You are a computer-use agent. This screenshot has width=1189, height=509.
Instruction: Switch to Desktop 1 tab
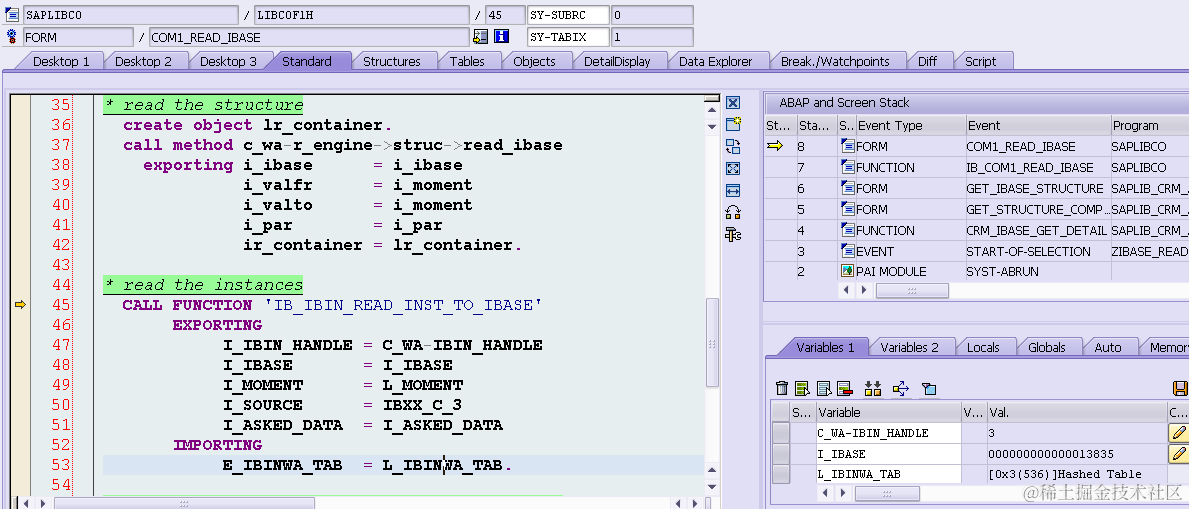pyautogui.click(x=61, y=61)
